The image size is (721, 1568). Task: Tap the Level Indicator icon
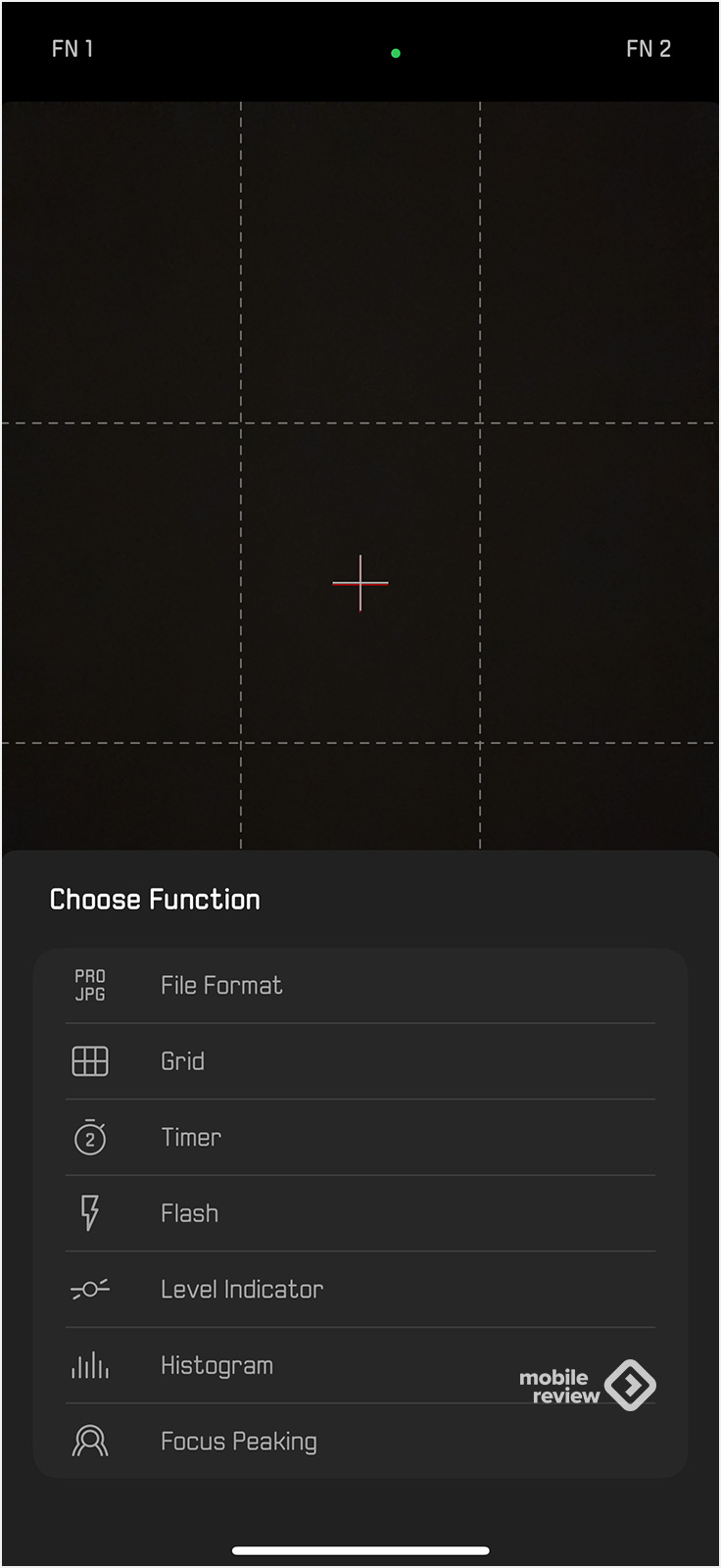(90, 1290)
